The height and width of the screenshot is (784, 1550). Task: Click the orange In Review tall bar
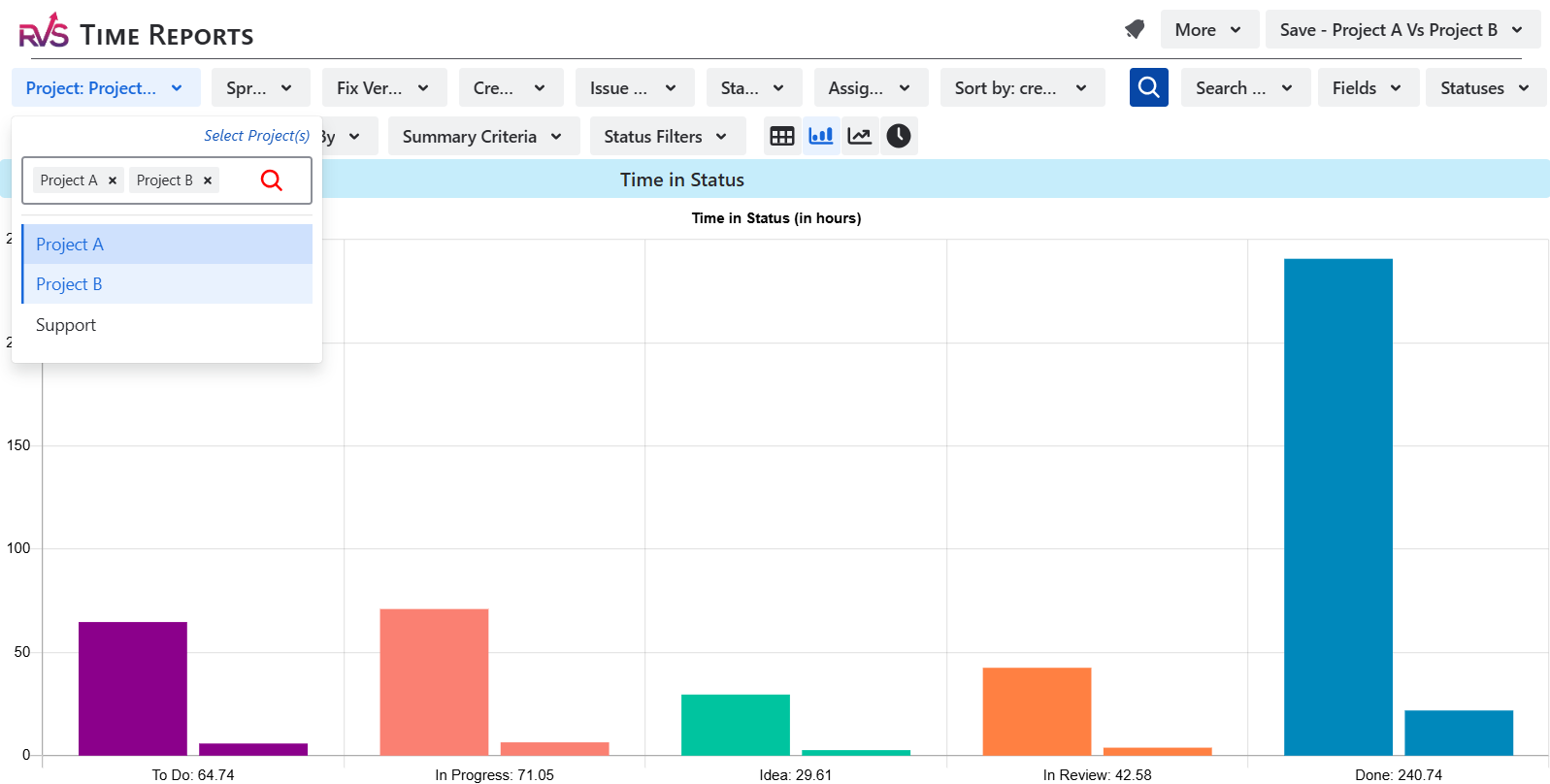pos(1037,710)
